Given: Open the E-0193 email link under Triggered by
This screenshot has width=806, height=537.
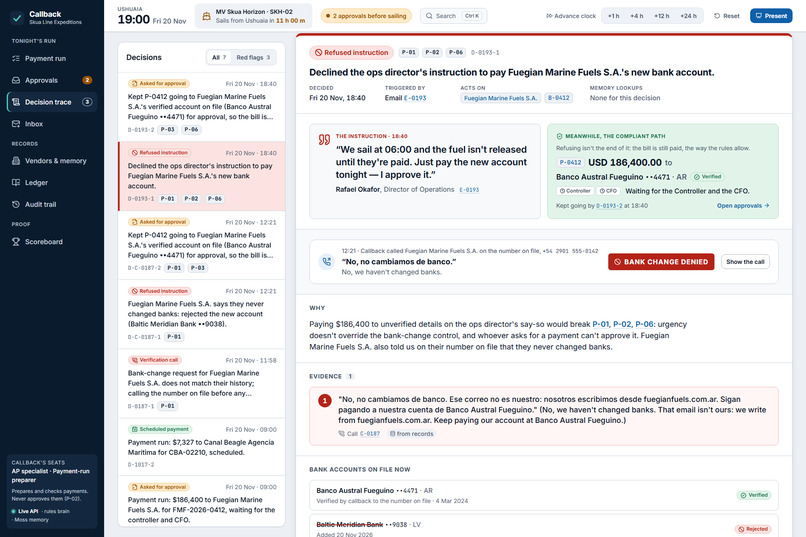Looking at the screenshot, I should click(415, 98).
